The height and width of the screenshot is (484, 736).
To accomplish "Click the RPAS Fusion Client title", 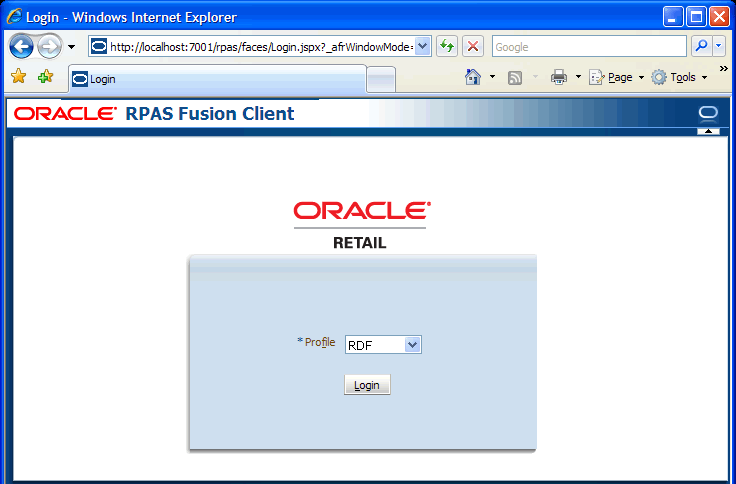I will [x=210, y=114].
